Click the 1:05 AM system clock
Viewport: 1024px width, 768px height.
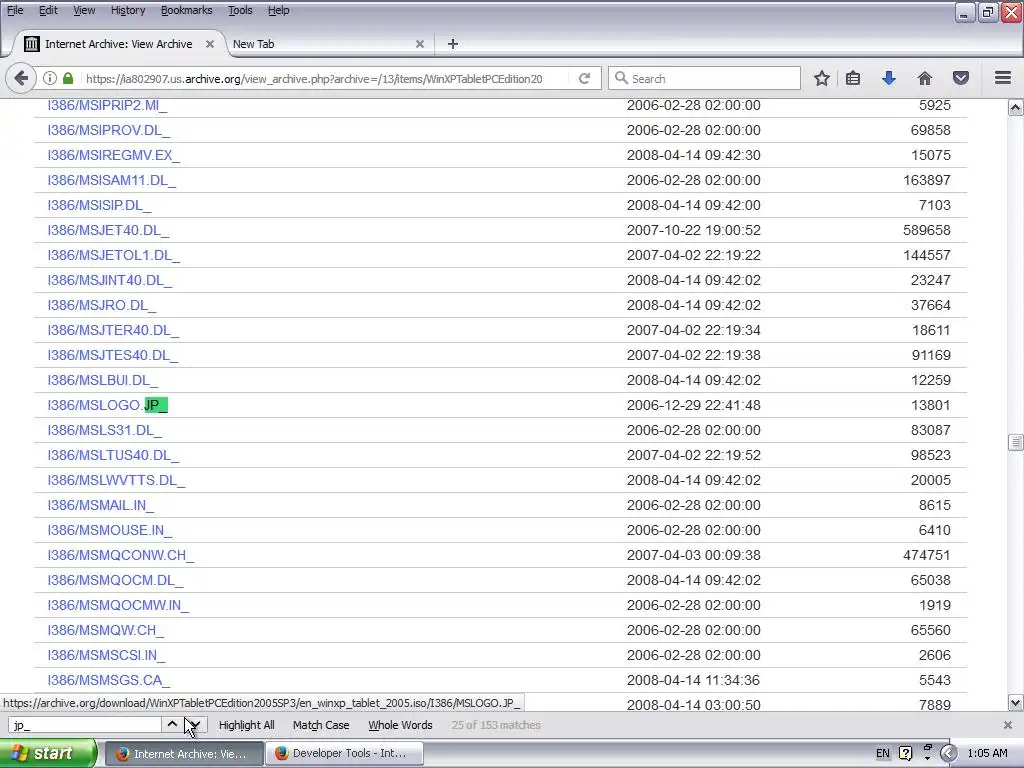point(987,753)
